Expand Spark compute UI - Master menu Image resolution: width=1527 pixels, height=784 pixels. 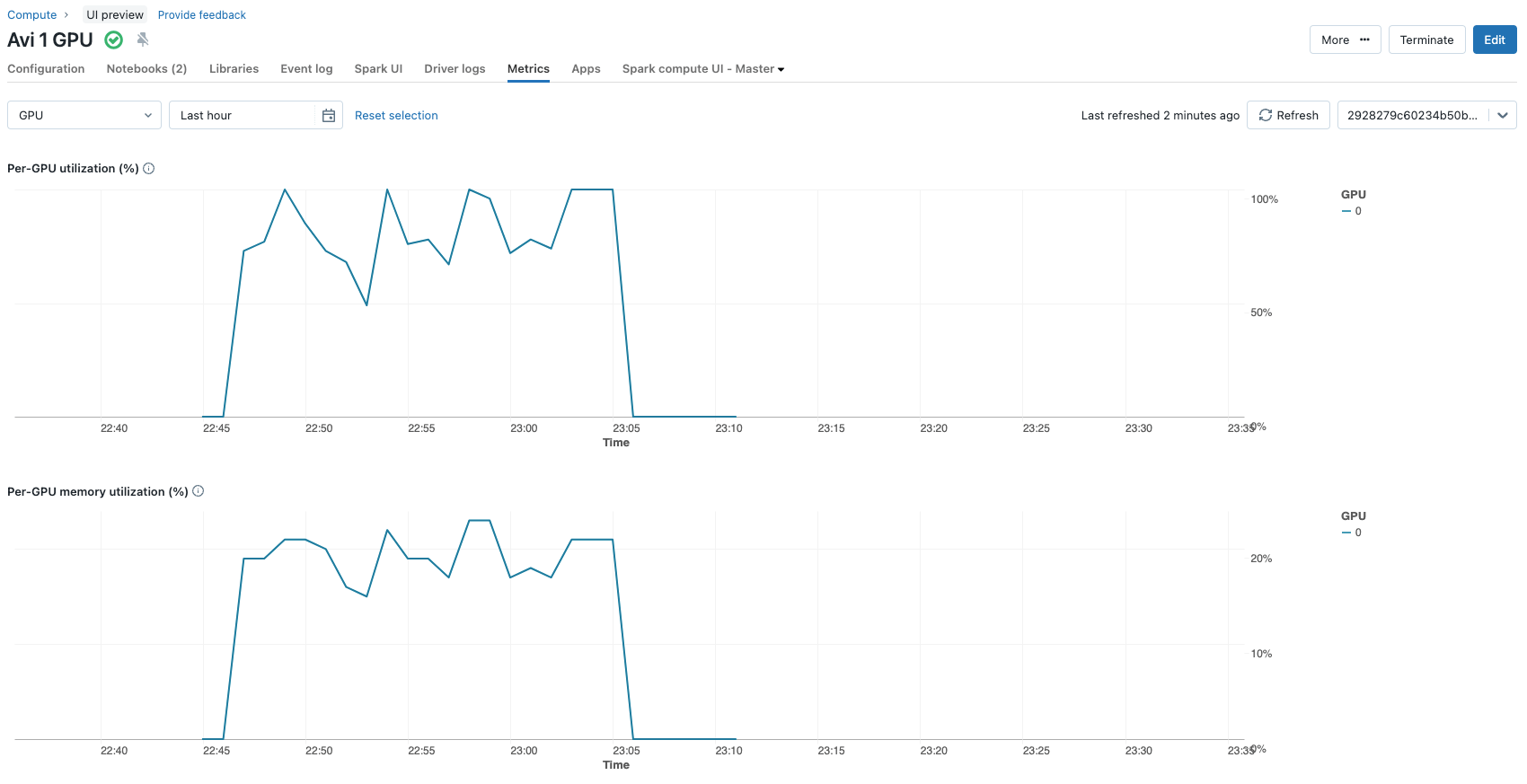tap(703, 69)
